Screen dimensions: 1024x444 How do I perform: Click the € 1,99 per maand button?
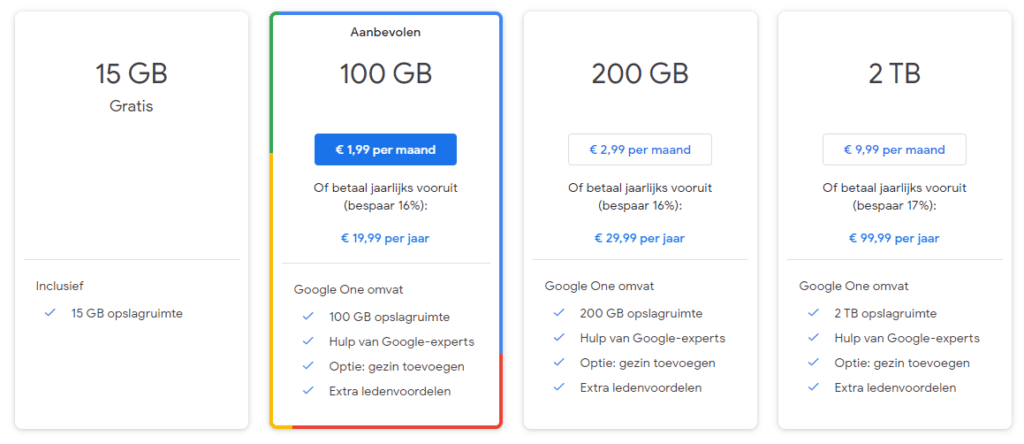tap(385, 150)
